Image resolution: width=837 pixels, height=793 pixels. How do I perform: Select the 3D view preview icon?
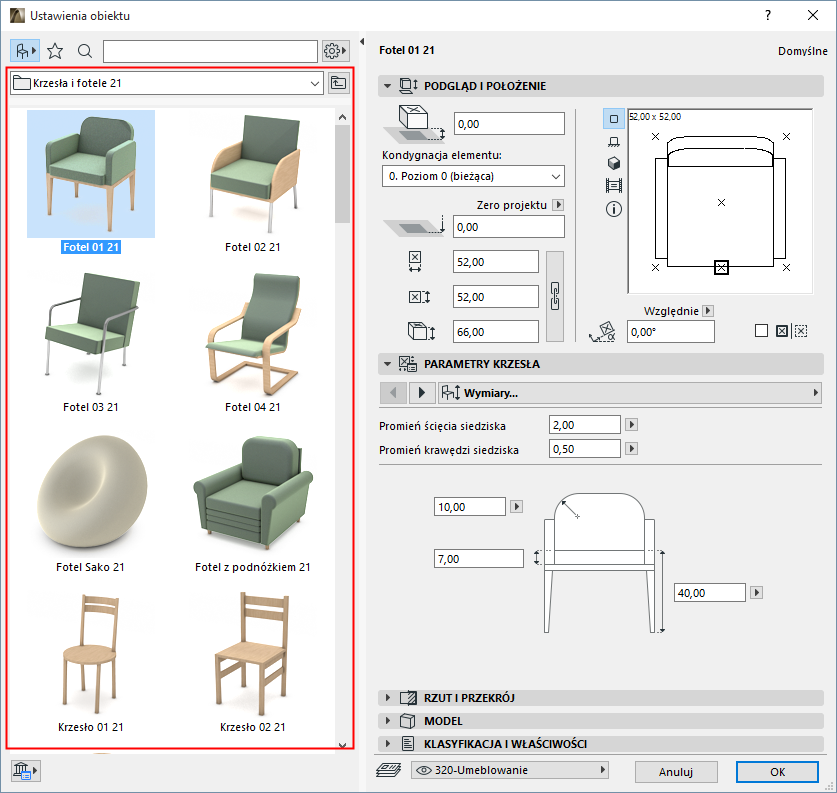coord(614,163)
